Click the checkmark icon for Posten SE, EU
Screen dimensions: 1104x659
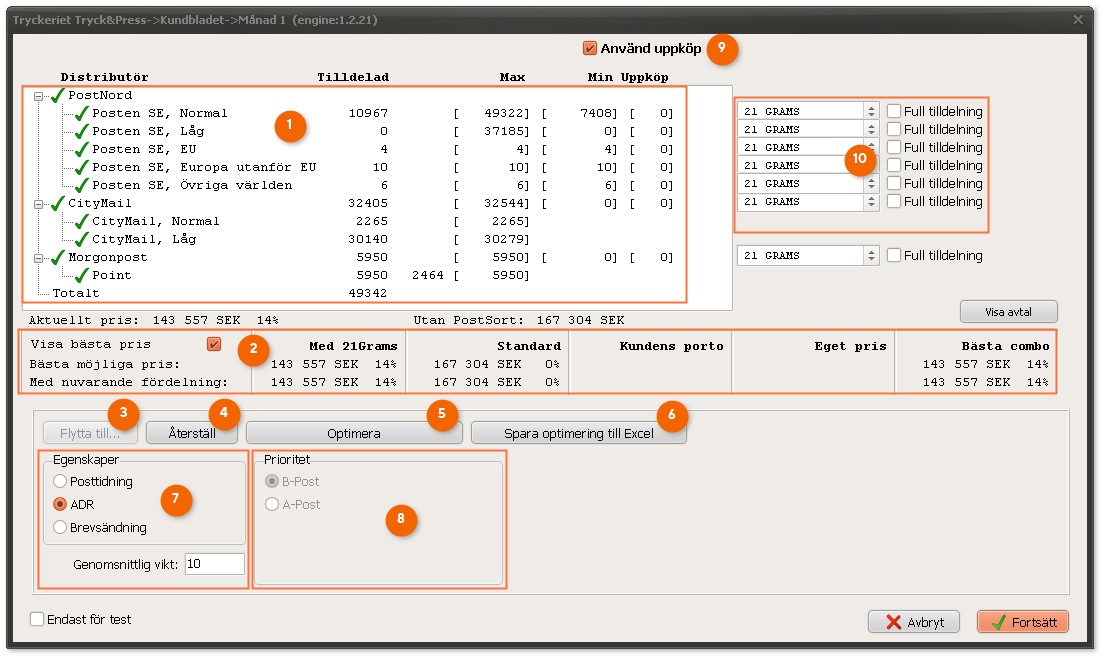pyautogui.click(x=82, y=149)
